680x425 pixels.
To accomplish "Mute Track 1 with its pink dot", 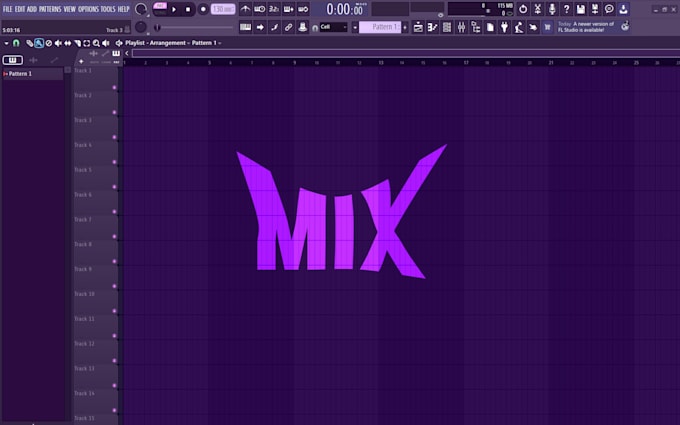I will click(x=114, y=88).
